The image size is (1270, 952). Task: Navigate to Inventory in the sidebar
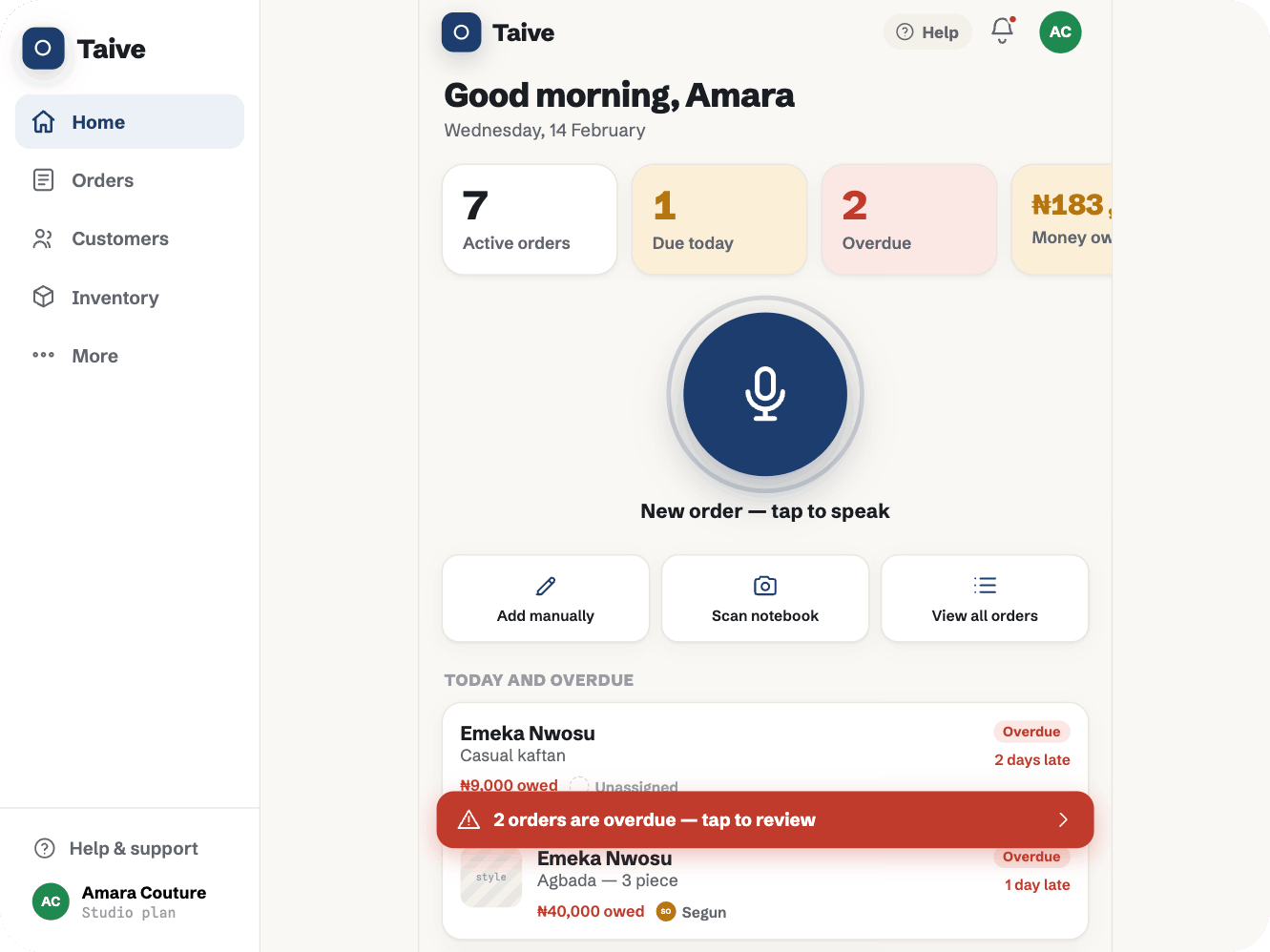pyautogui.click(x=130, y=298)
